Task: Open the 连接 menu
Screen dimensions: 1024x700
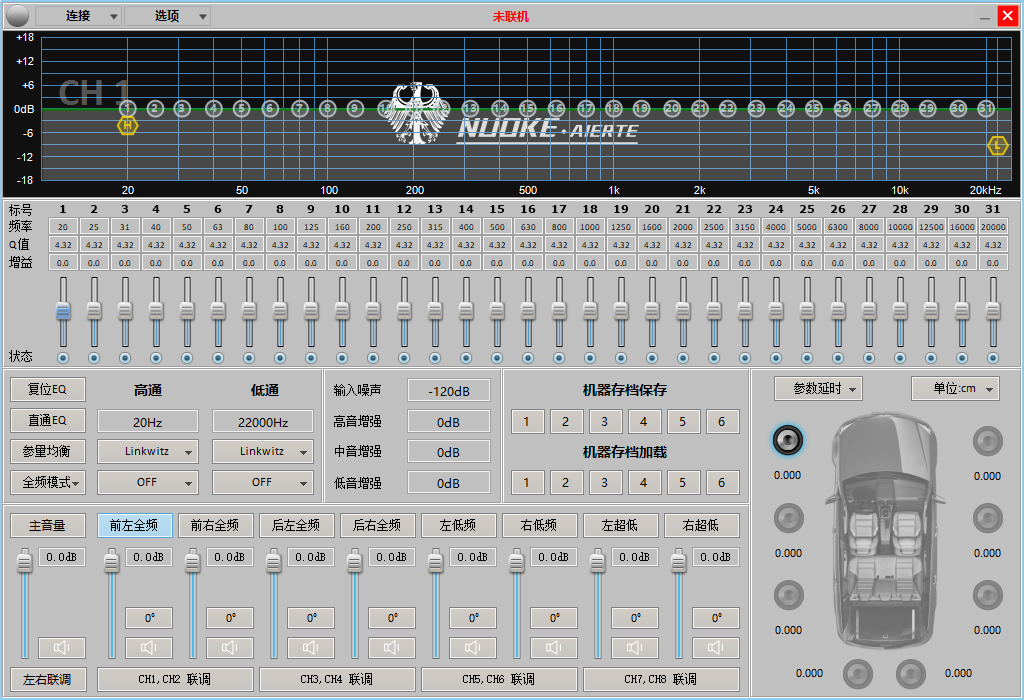Action: pos(78,16)
